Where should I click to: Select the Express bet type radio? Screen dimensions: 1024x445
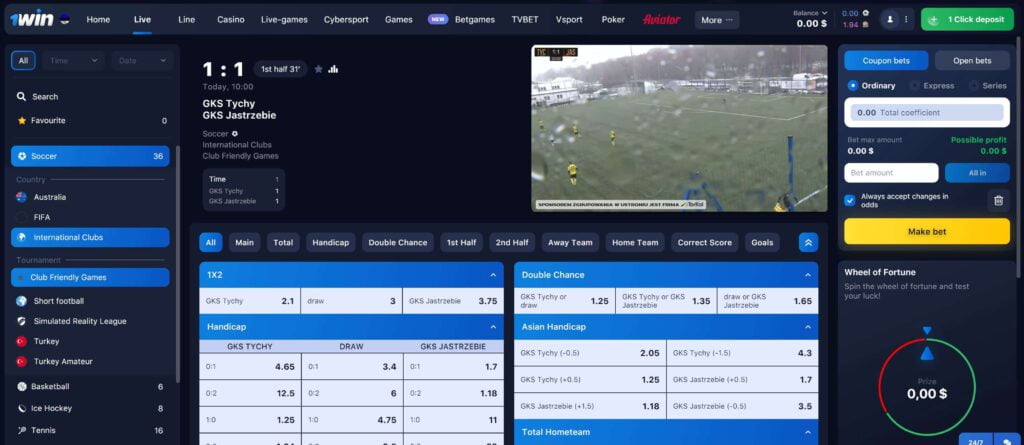pos(914,86)
